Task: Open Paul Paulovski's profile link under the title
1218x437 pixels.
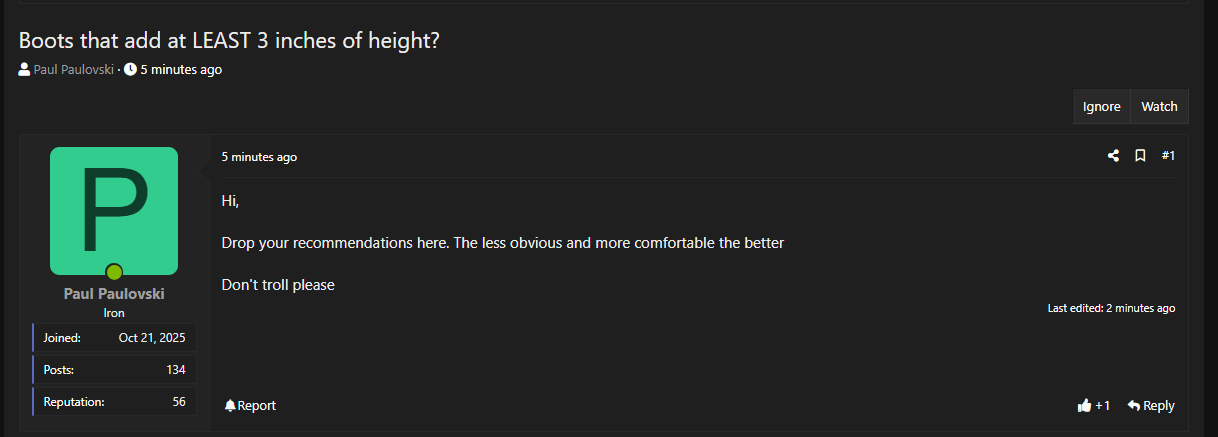Action: tap(74, 70)
